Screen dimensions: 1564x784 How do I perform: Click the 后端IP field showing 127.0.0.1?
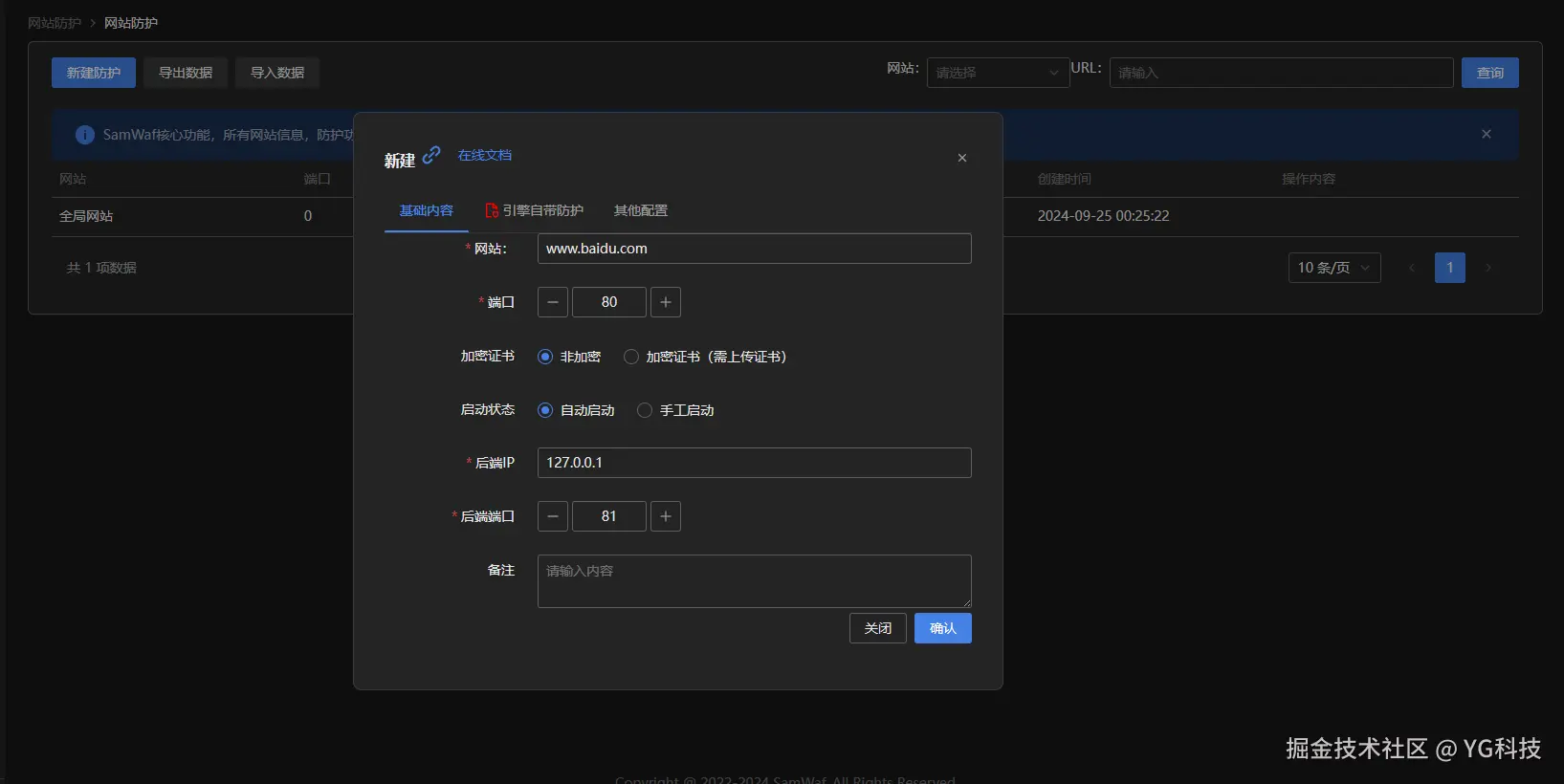755,463
